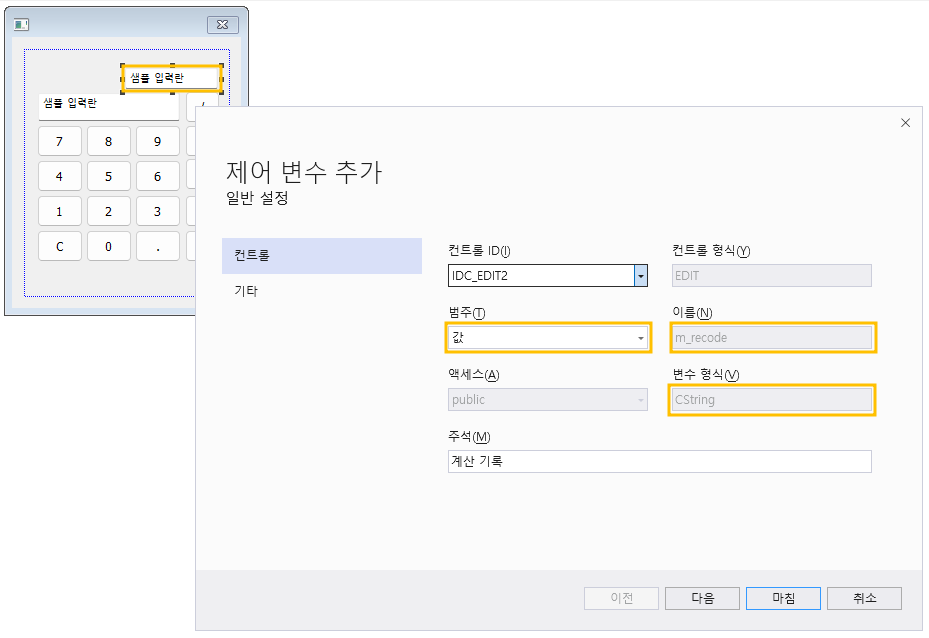Click the 다음 next button
This screenshot has width=929, height=638.
(x=702, y=598)
